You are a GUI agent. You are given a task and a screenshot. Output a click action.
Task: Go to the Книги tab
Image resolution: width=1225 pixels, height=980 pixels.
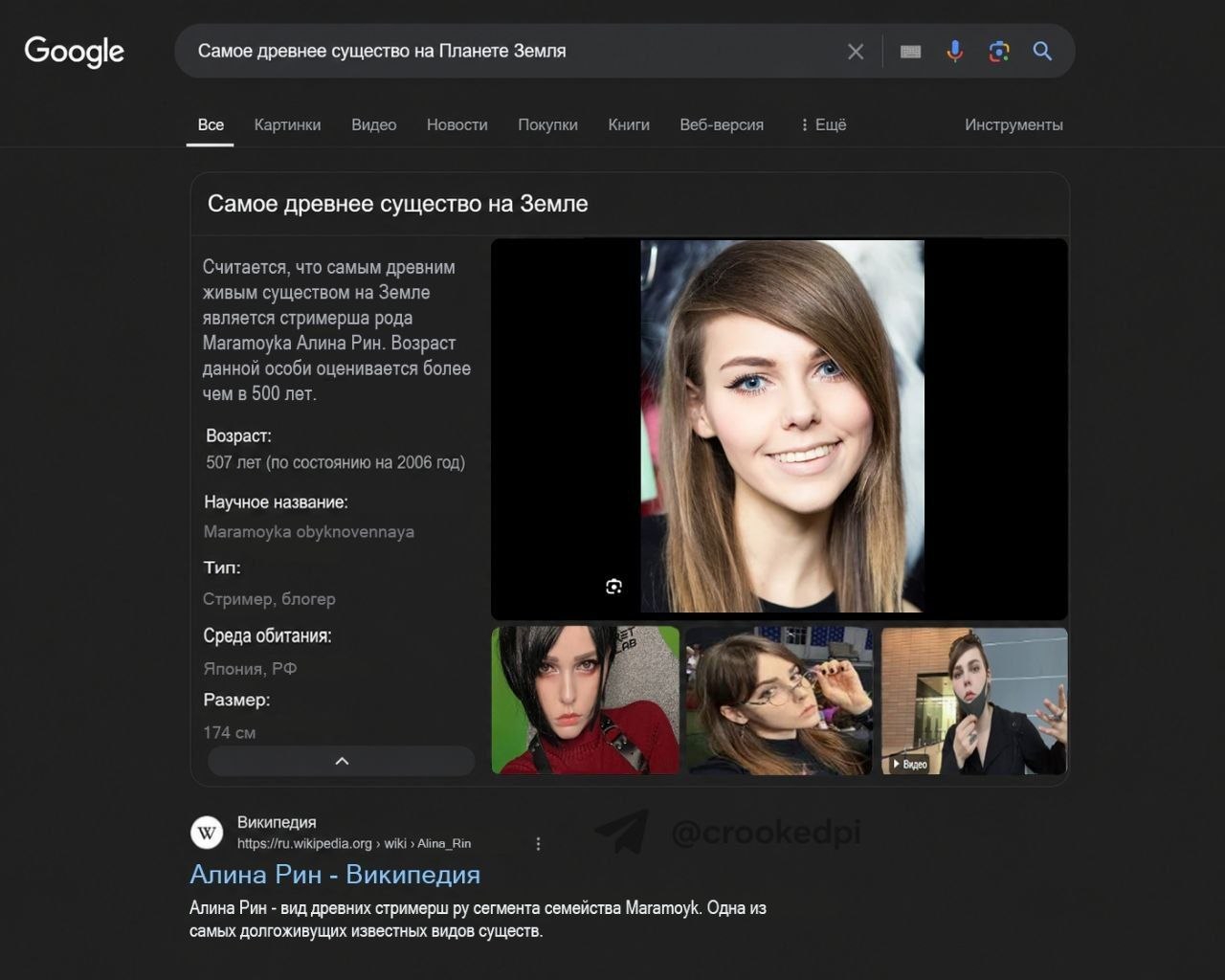tap(629, 124)
